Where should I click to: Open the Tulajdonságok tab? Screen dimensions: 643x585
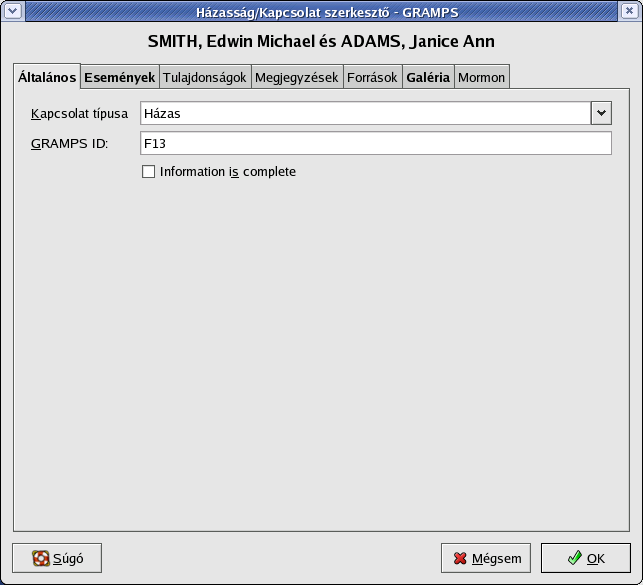204,77
